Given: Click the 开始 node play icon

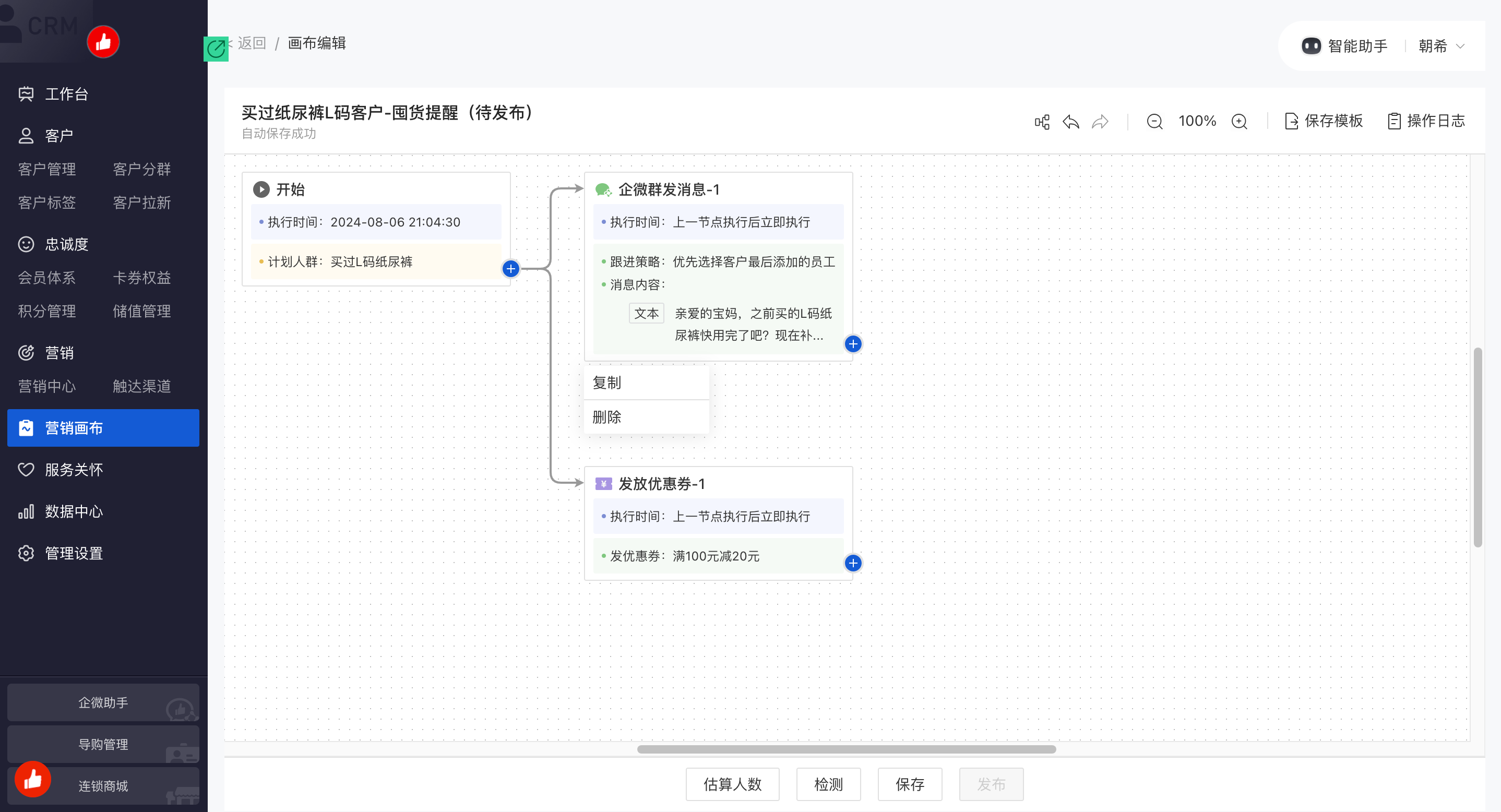Looking at the screenshot, I should (261, 189).
